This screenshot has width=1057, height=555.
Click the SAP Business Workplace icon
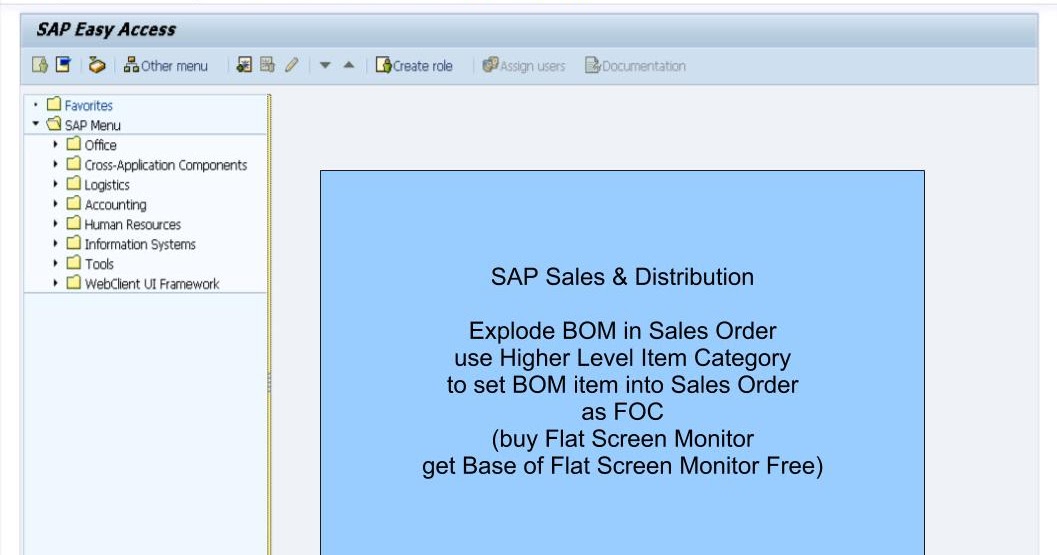point(97,65)
